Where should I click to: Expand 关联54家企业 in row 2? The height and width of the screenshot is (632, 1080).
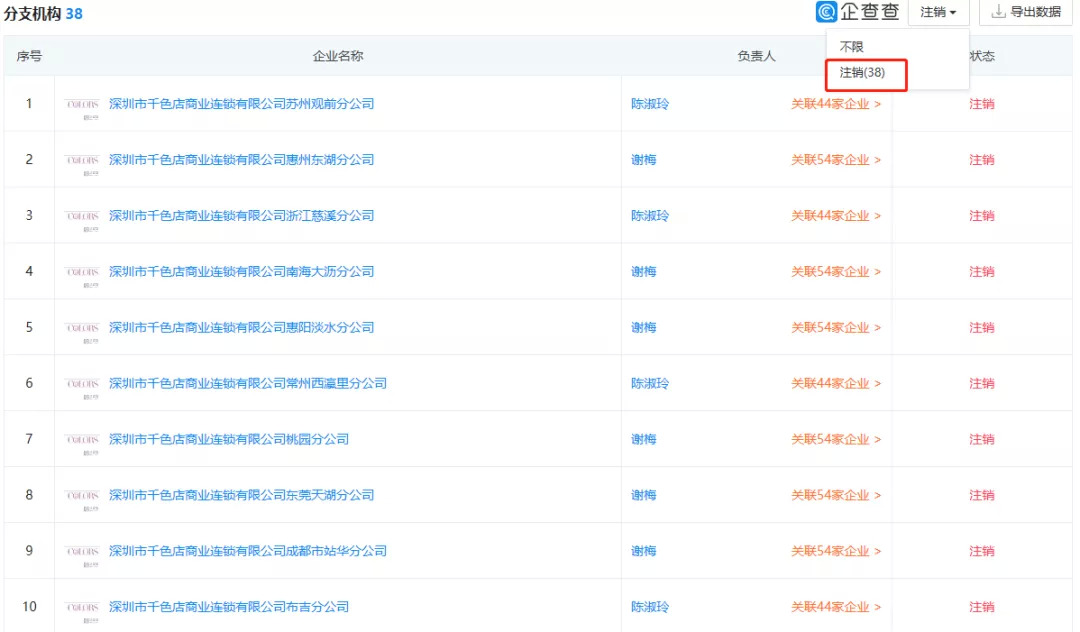tap(835, 160)
